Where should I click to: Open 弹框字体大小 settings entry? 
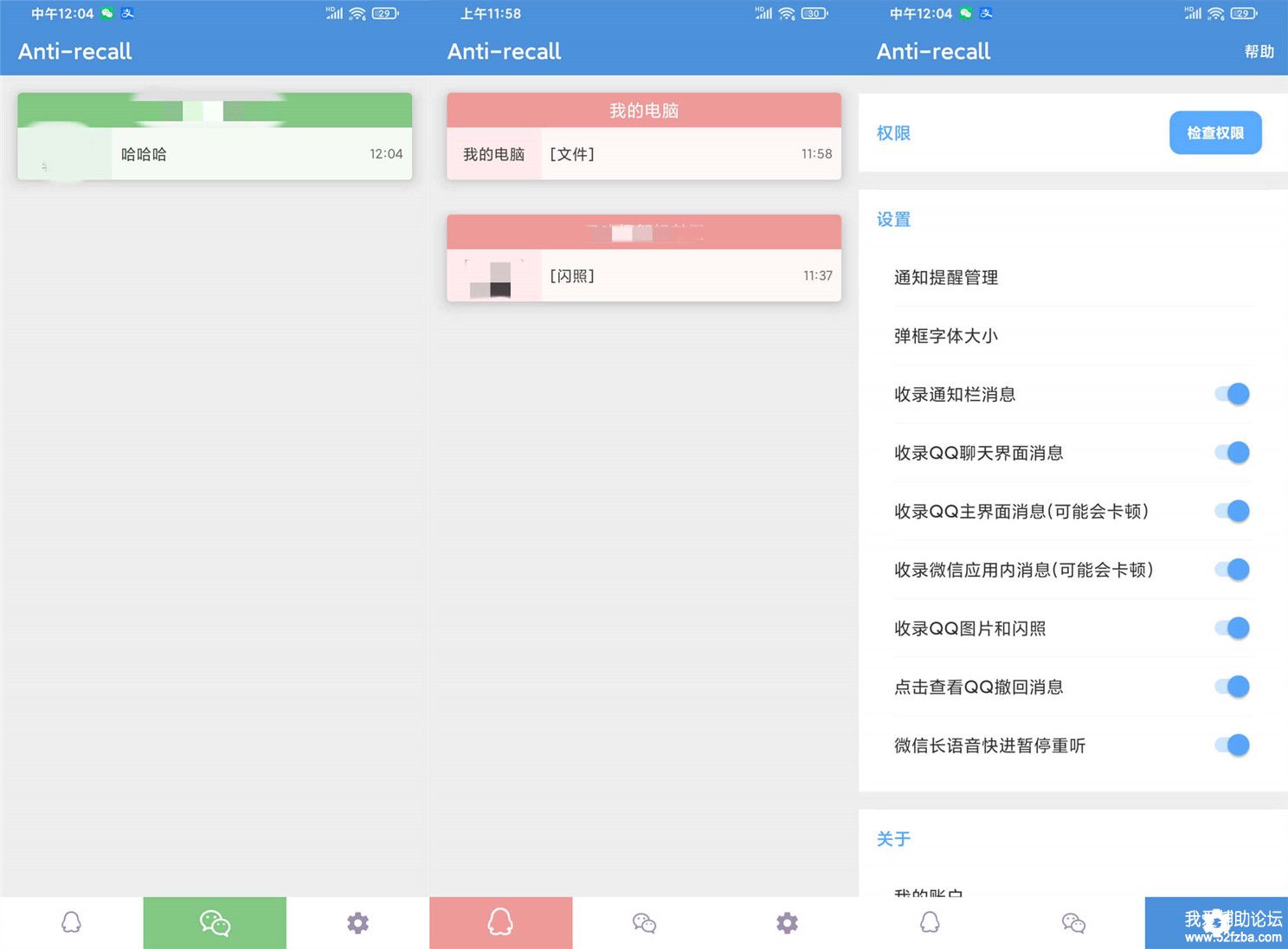pyautogui.click(x=1073, y=336)
